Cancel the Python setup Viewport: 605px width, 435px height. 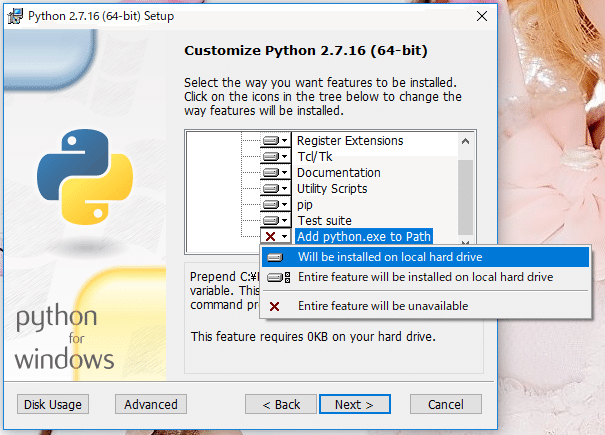click(x=446, y=404)
